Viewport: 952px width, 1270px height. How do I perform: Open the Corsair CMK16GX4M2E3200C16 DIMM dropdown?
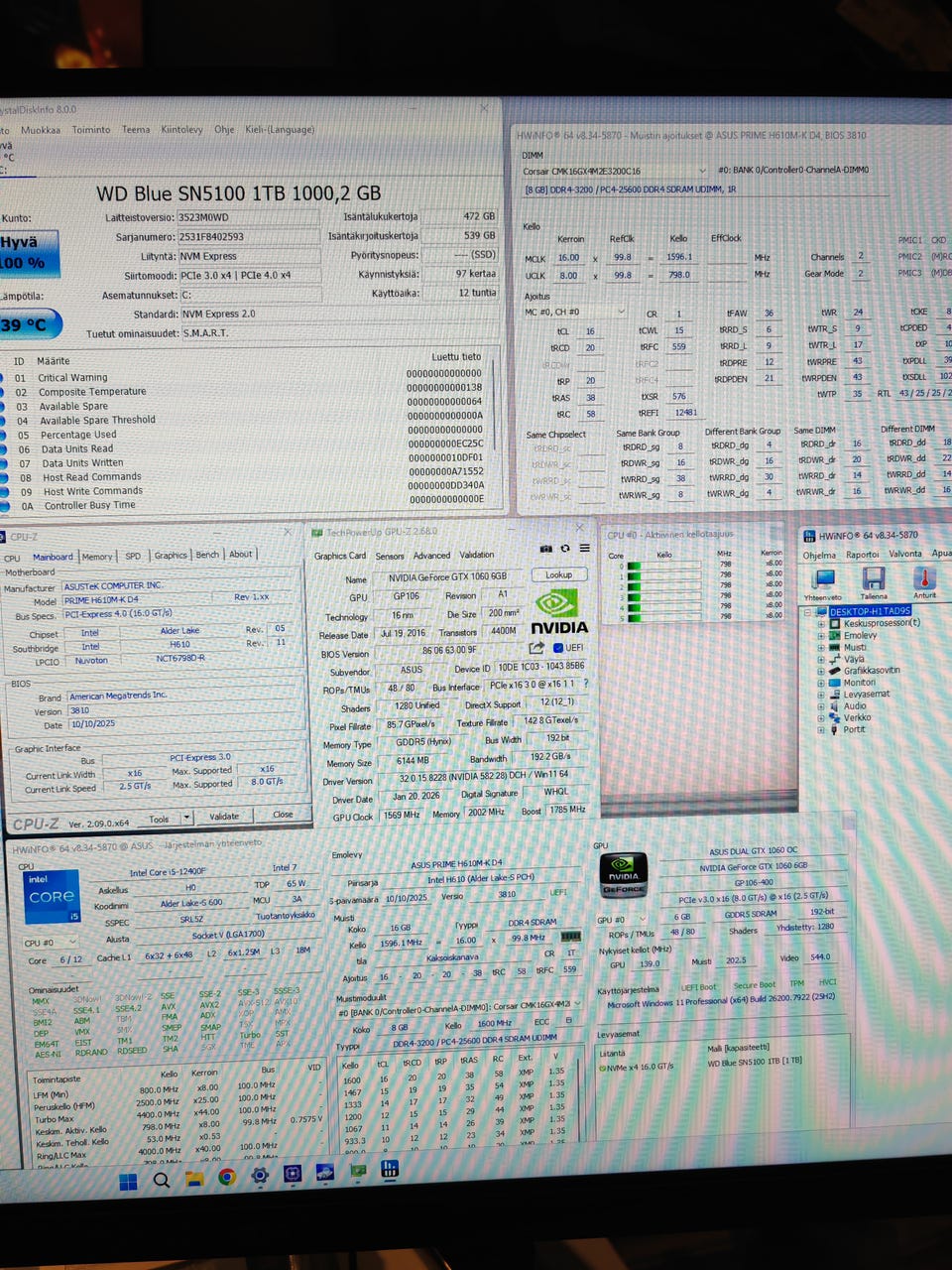click(x=614, y=171)
